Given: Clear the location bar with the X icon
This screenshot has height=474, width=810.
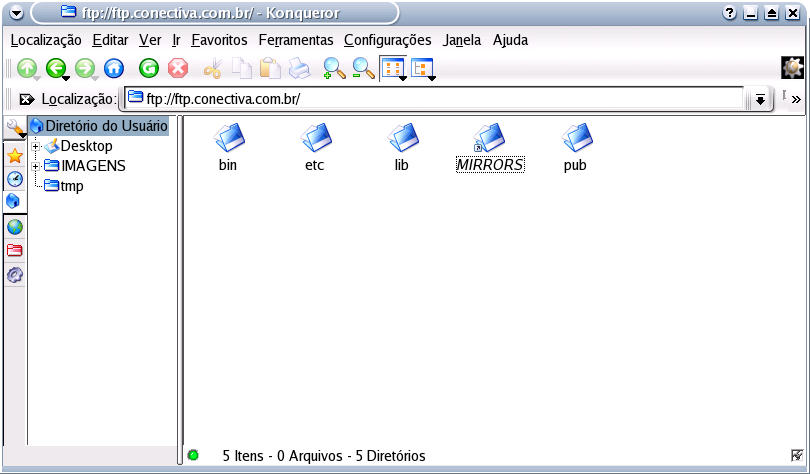Looking at the screenshot, I should pos(26,99).
